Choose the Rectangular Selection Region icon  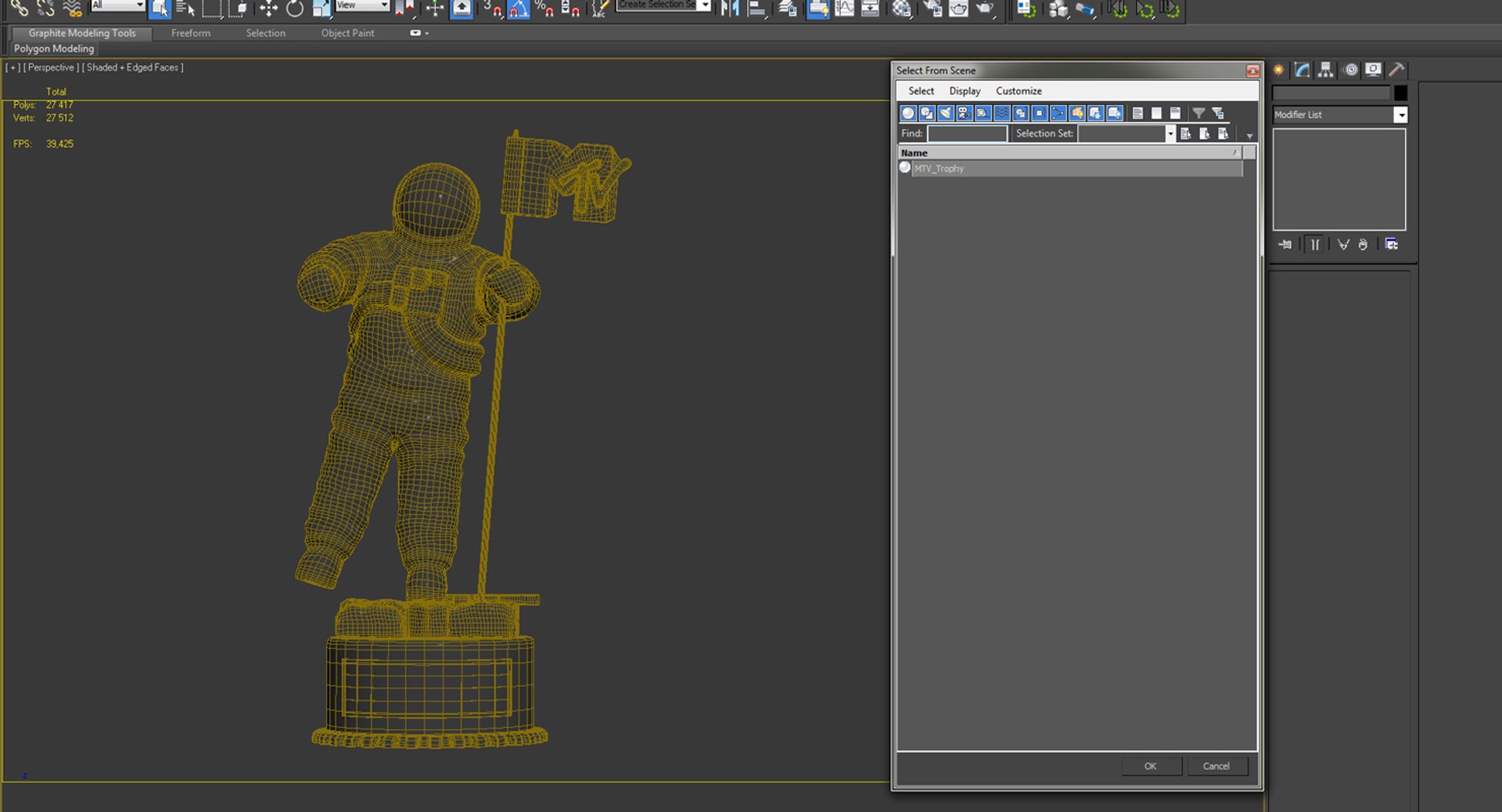pyautogui.click(x=212, y=9)
